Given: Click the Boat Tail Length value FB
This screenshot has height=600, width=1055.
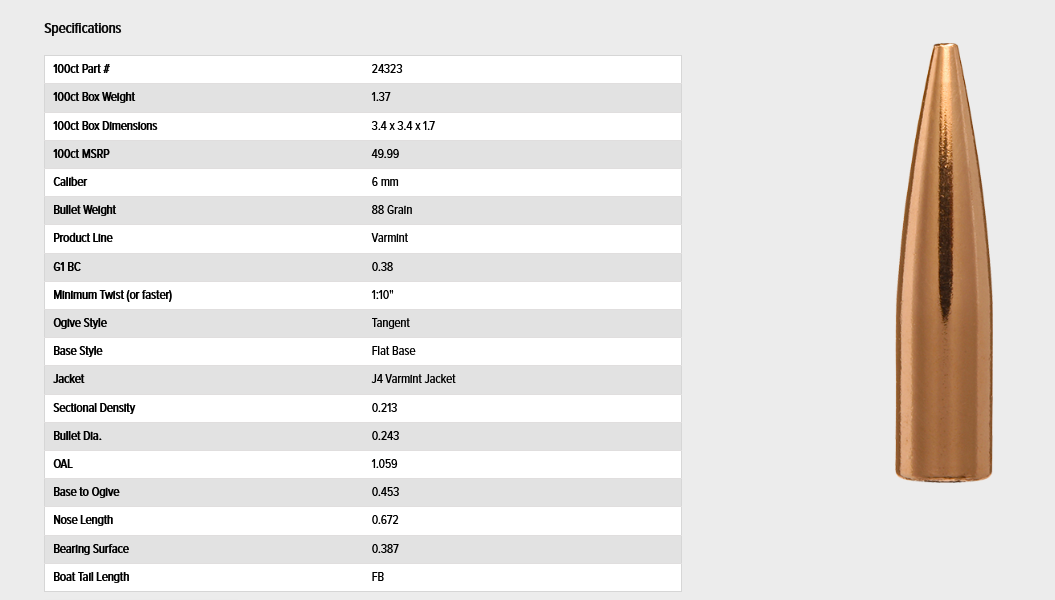Looking at the screenshot, I should [x=377, y=577].
